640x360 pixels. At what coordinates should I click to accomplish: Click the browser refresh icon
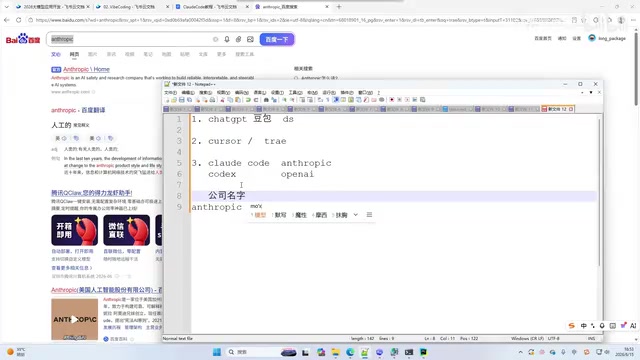pos(19,20)
